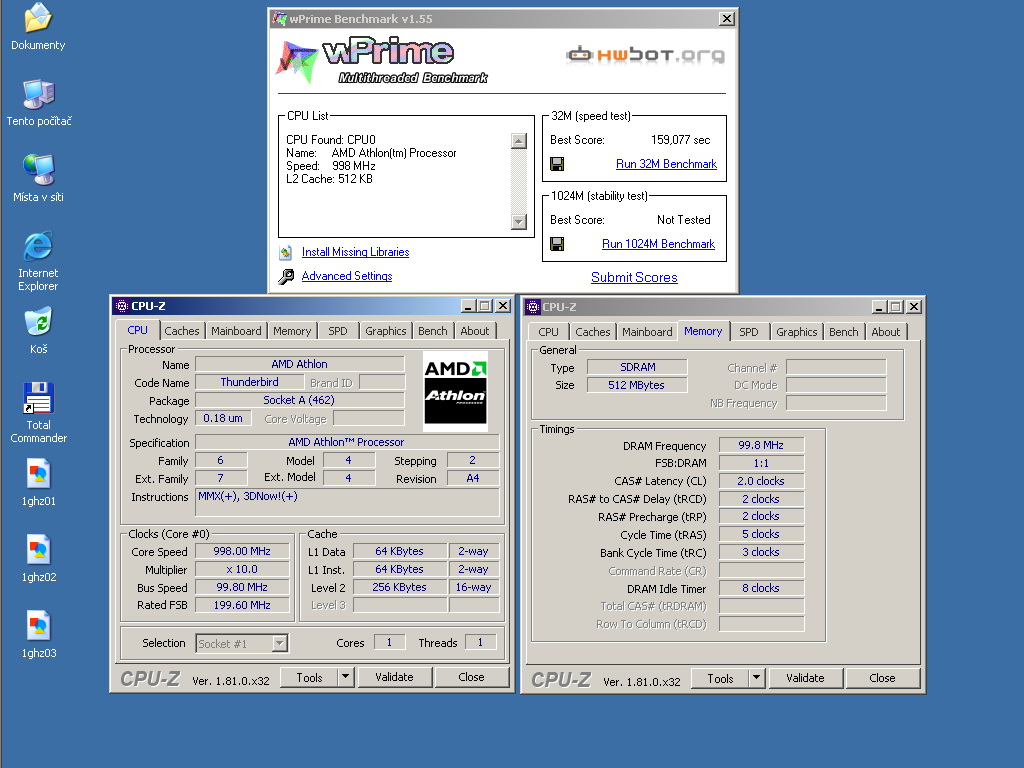1024x768 pixels.
Task: Click the Multiplier x 10.0 value
Action: pos(242,569)
